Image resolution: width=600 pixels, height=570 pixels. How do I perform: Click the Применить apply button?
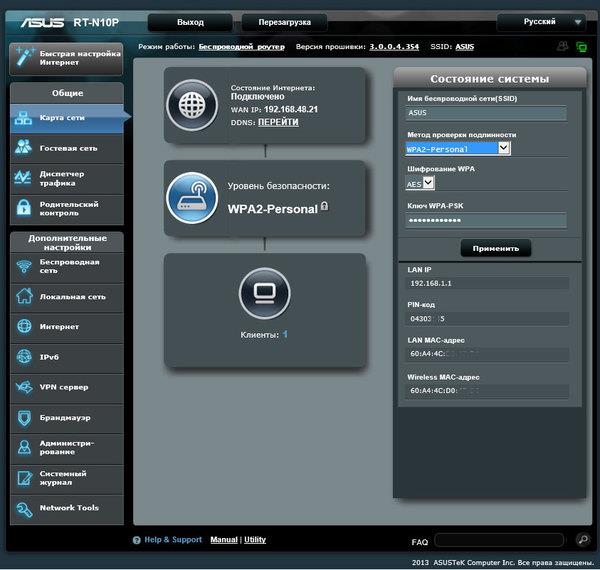[496, 248]
